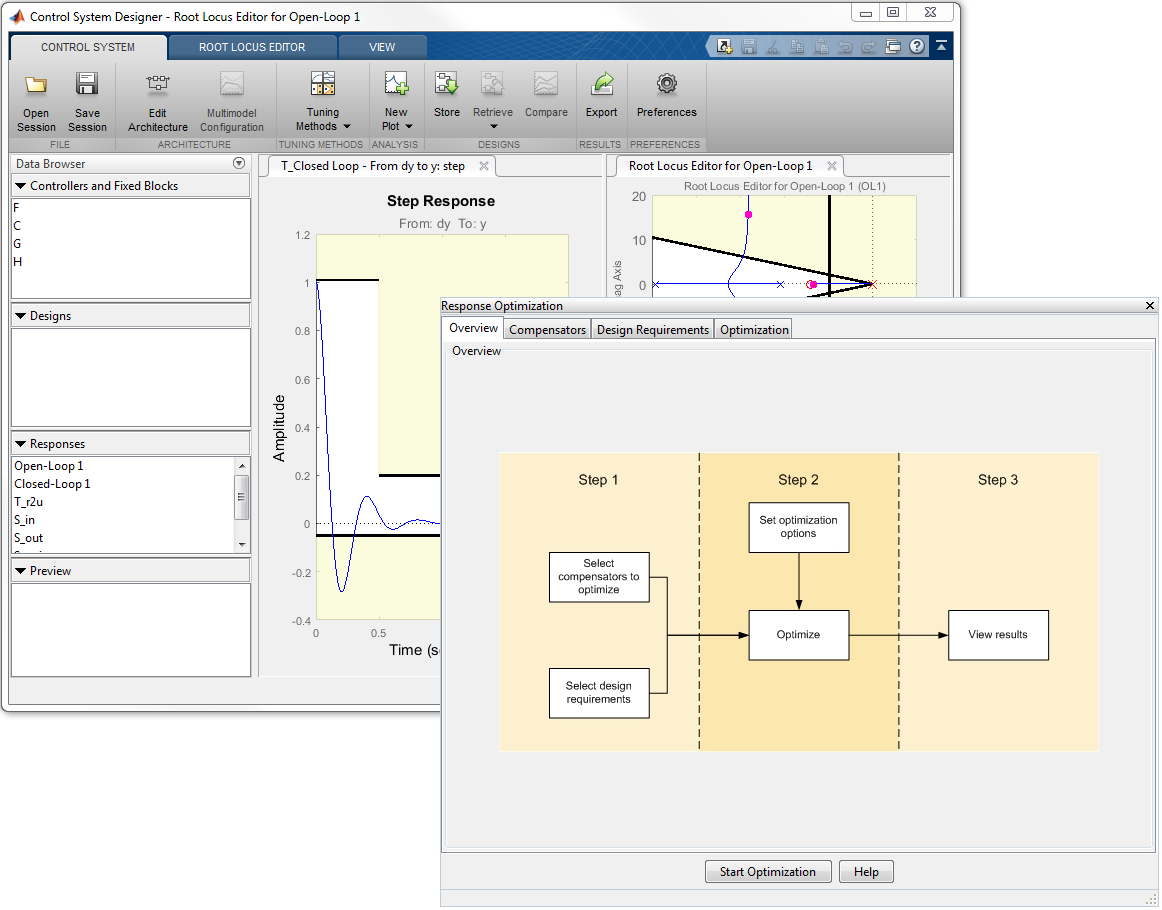
Task: Click the Select design requirements box
Action: [599, 693]
